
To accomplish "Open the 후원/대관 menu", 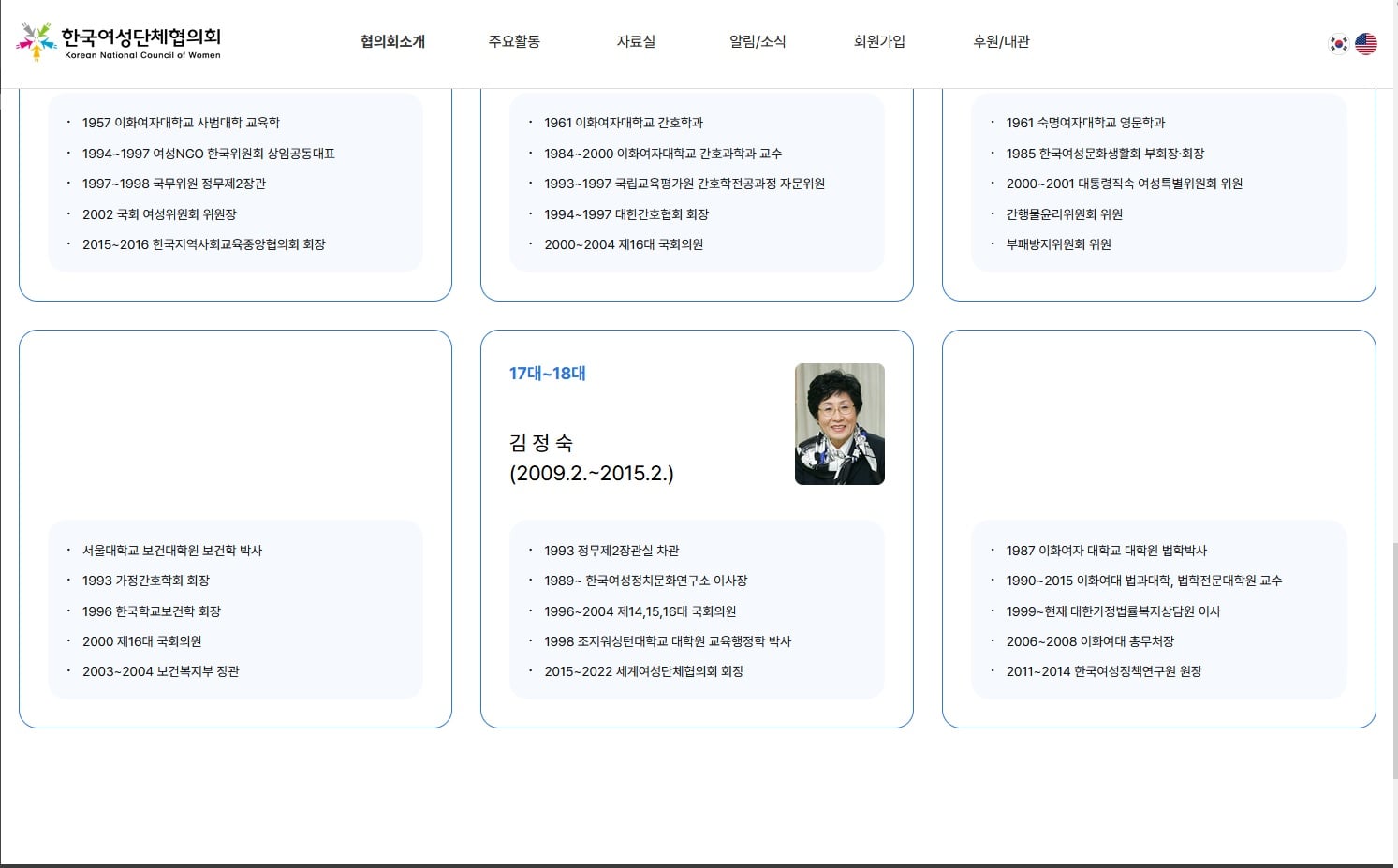I will coord(1001,41).
